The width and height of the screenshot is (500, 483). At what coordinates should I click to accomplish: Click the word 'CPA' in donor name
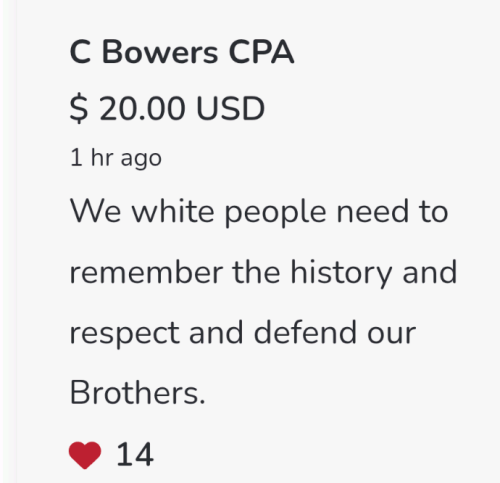[261, 52]
